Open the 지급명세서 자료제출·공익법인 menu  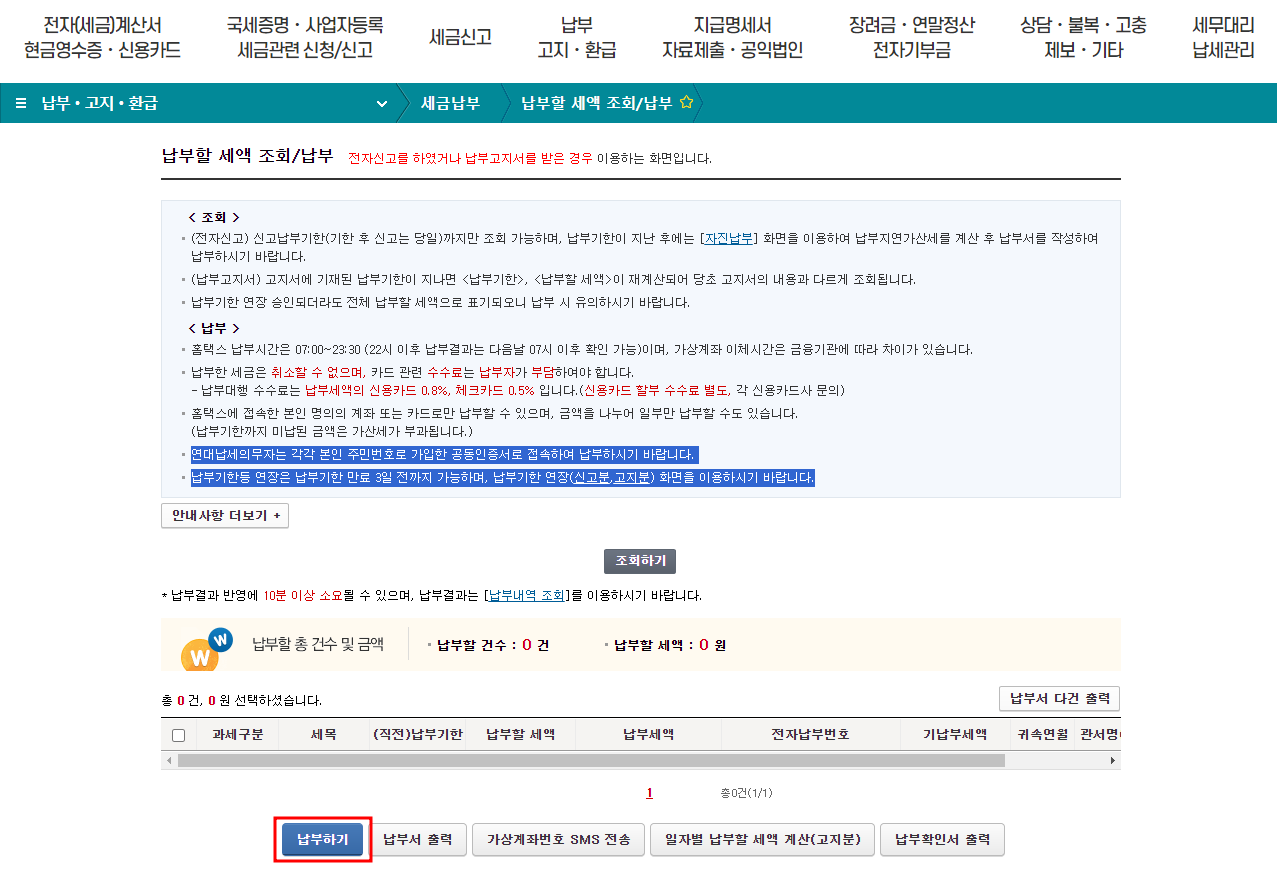pyautogui.click(x=732, y=38)
